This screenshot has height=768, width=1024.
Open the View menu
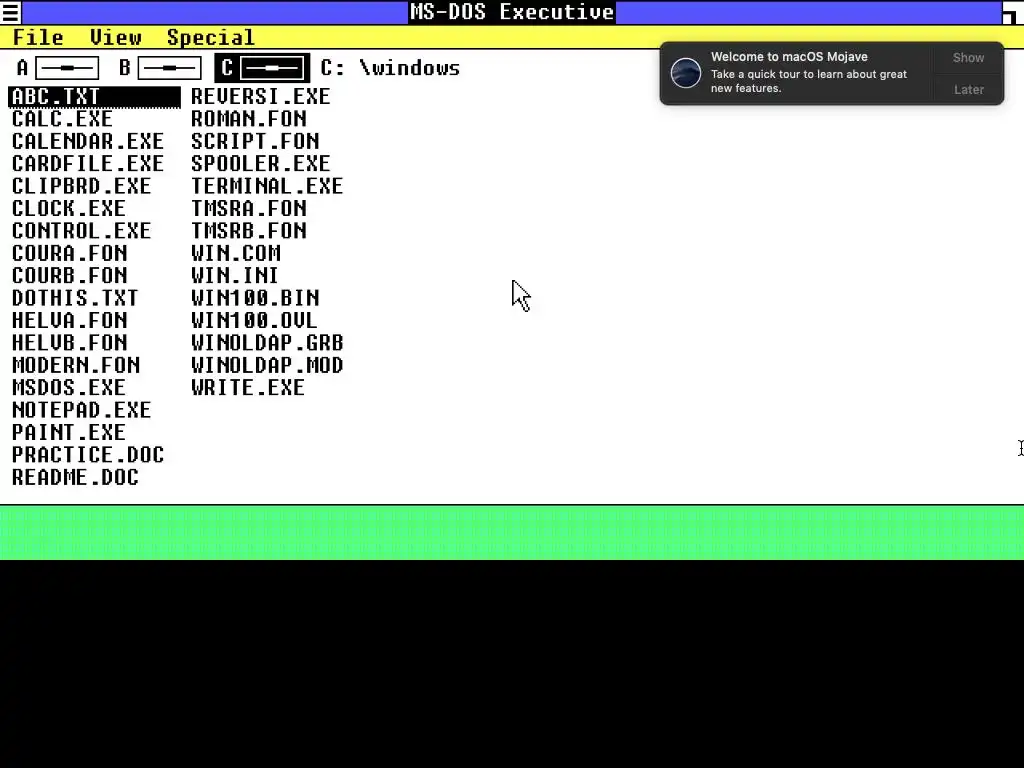[x=116, y=37]
